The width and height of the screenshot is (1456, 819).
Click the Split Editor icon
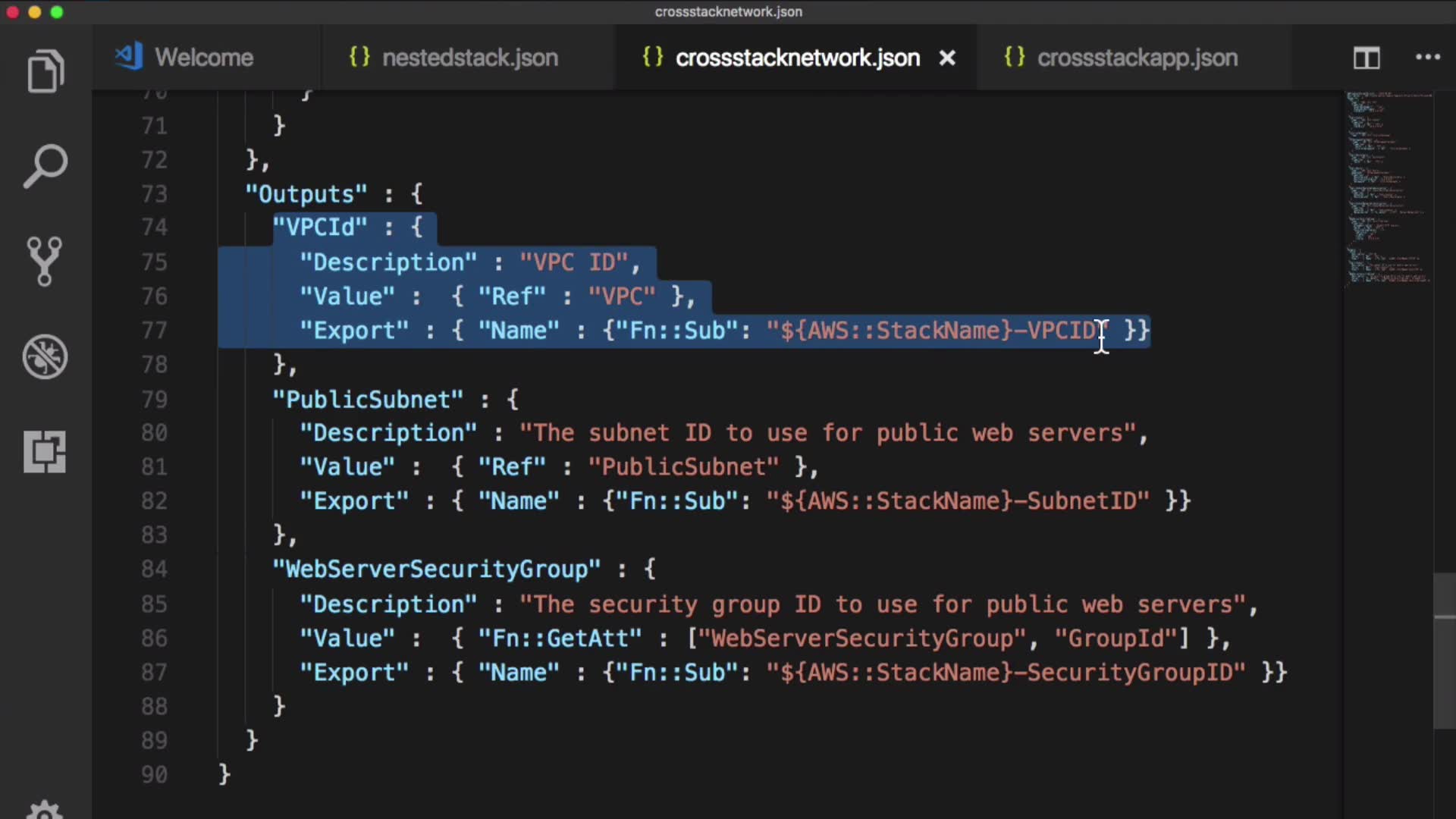coord(1367,58)
